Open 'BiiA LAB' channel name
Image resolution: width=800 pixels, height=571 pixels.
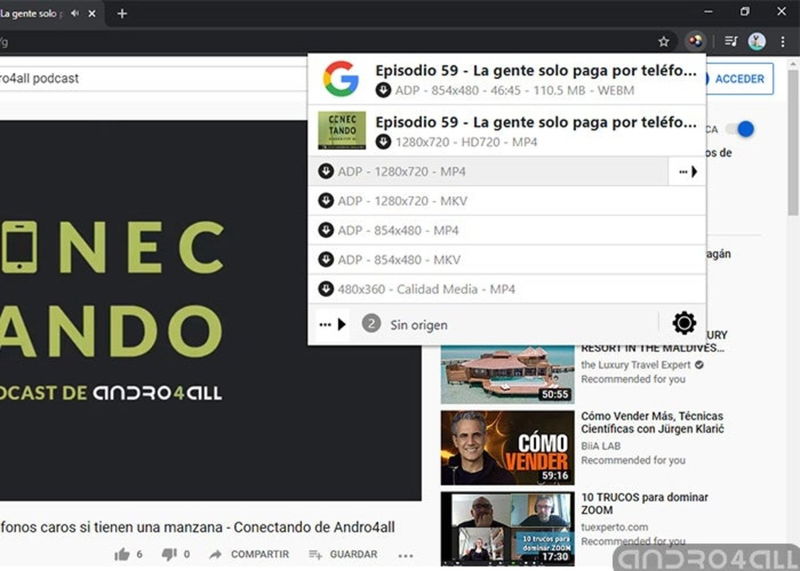[601, 446]
